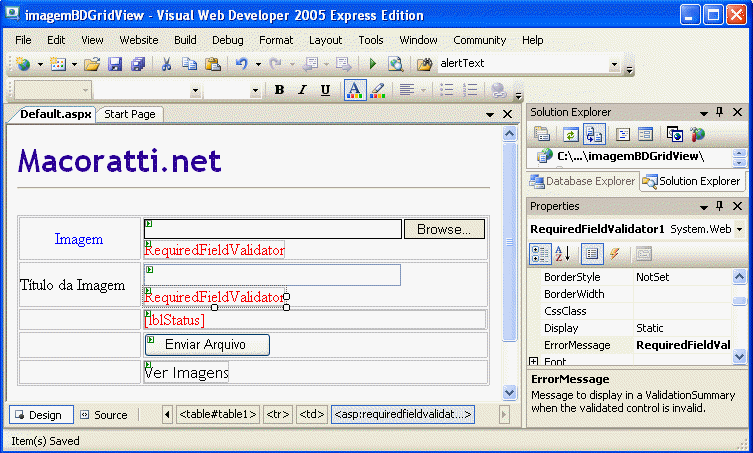Click the Ver Imagens link

click(186, 373)
